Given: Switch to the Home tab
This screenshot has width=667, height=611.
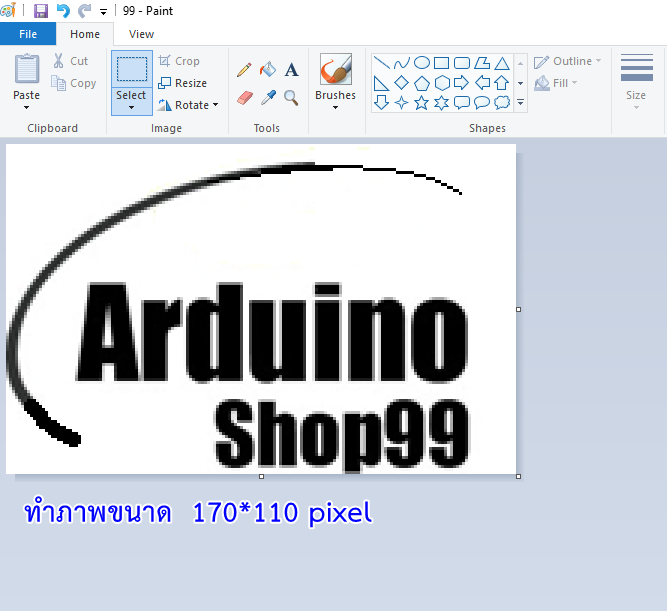Looking at the screenshot, I should (85, 34).
